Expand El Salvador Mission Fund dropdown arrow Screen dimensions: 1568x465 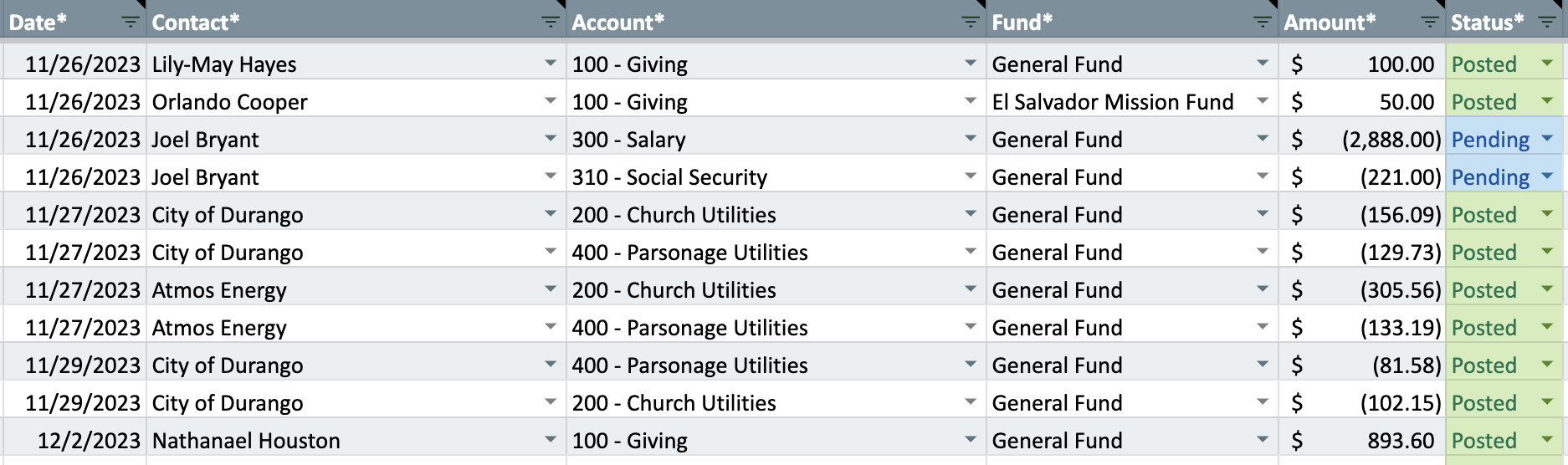point(1263,101)
